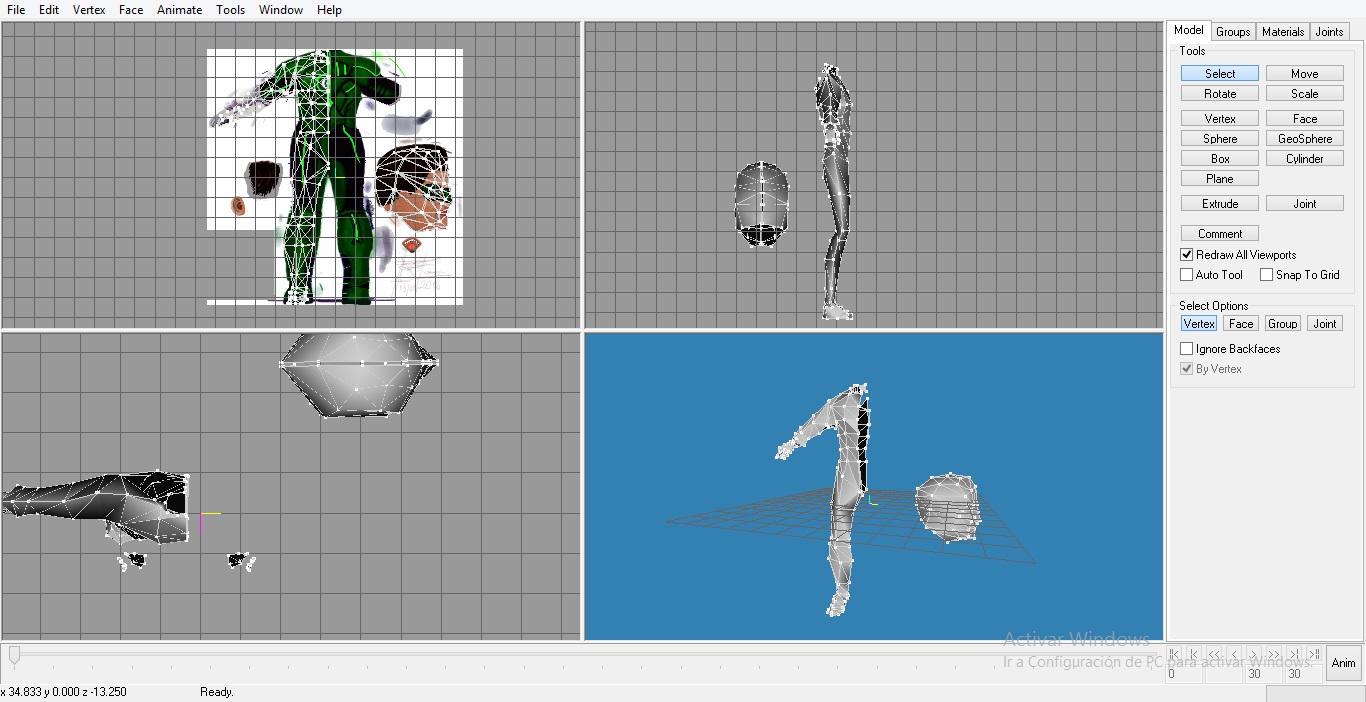Click the << rewind playback button

[x=1214, y=654]
